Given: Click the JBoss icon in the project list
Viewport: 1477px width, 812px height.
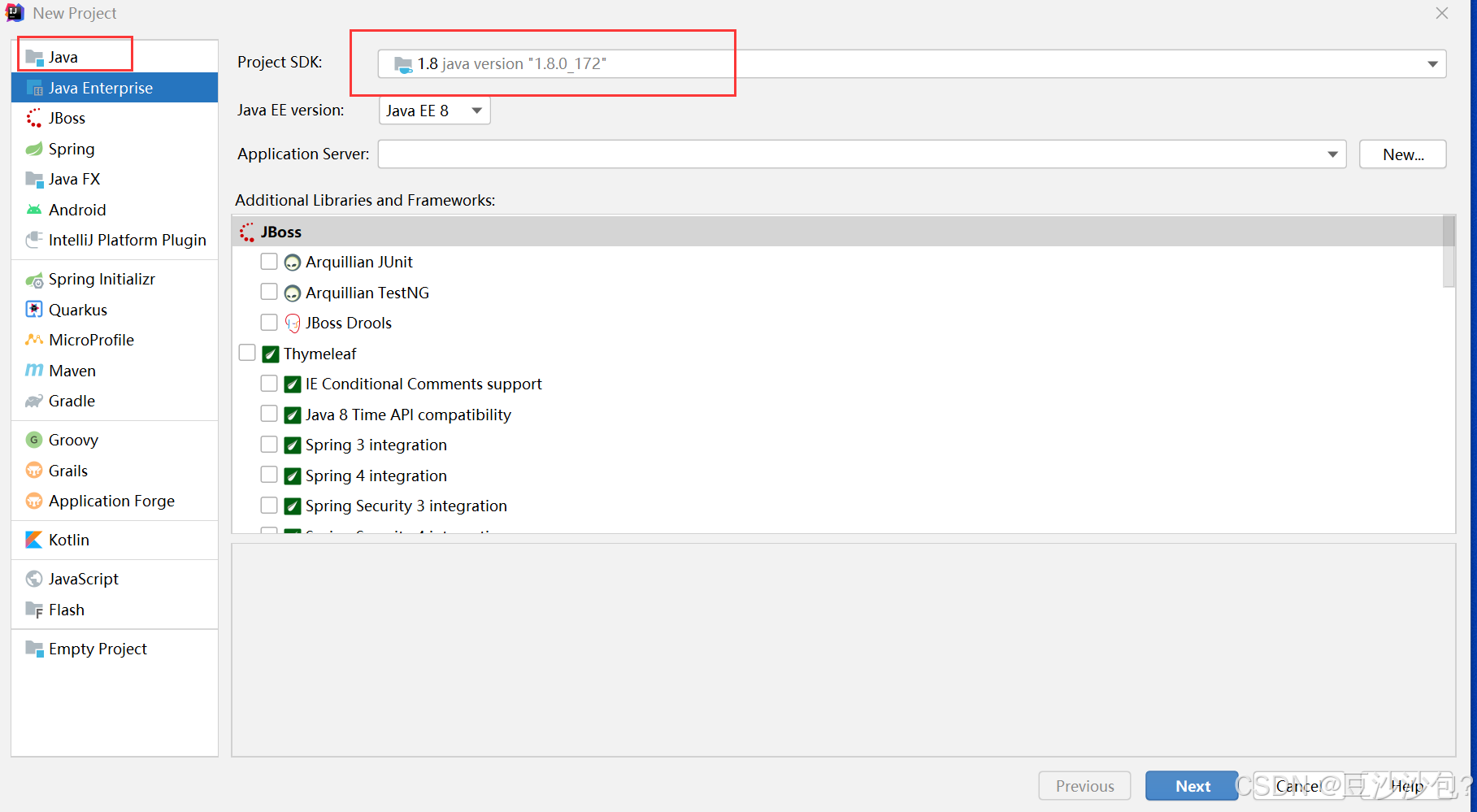Looking at the screenshot, I should pos(34,118).
